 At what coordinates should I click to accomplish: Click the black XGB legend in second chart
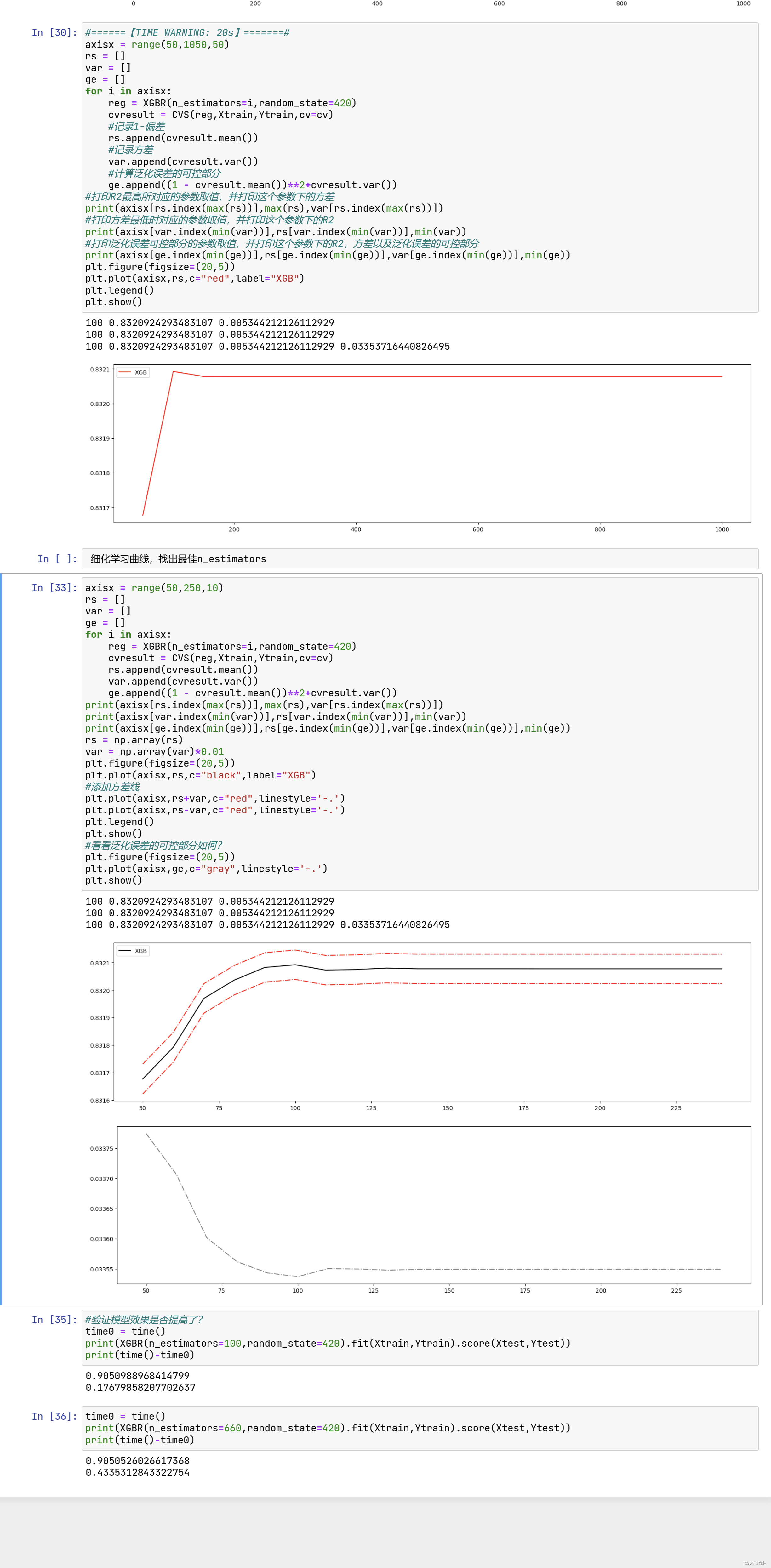click(x=133, y=951)
